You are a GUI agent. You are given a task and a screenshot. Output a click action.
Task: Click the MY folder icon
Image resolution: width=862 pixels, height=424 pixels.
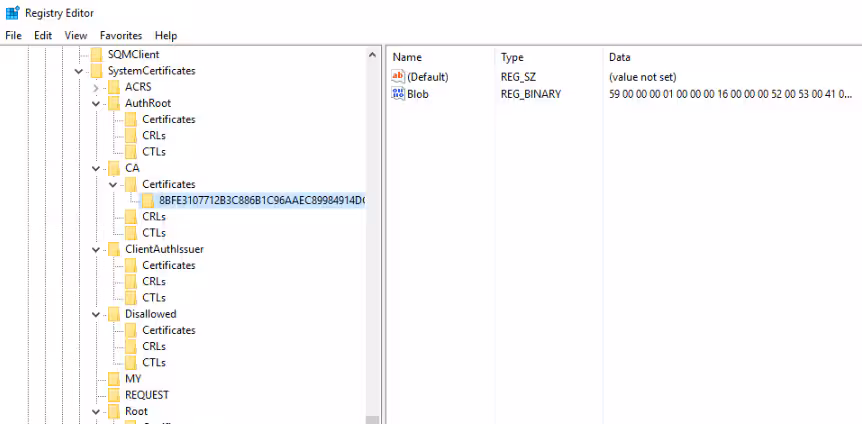click(x=114, y=379)
